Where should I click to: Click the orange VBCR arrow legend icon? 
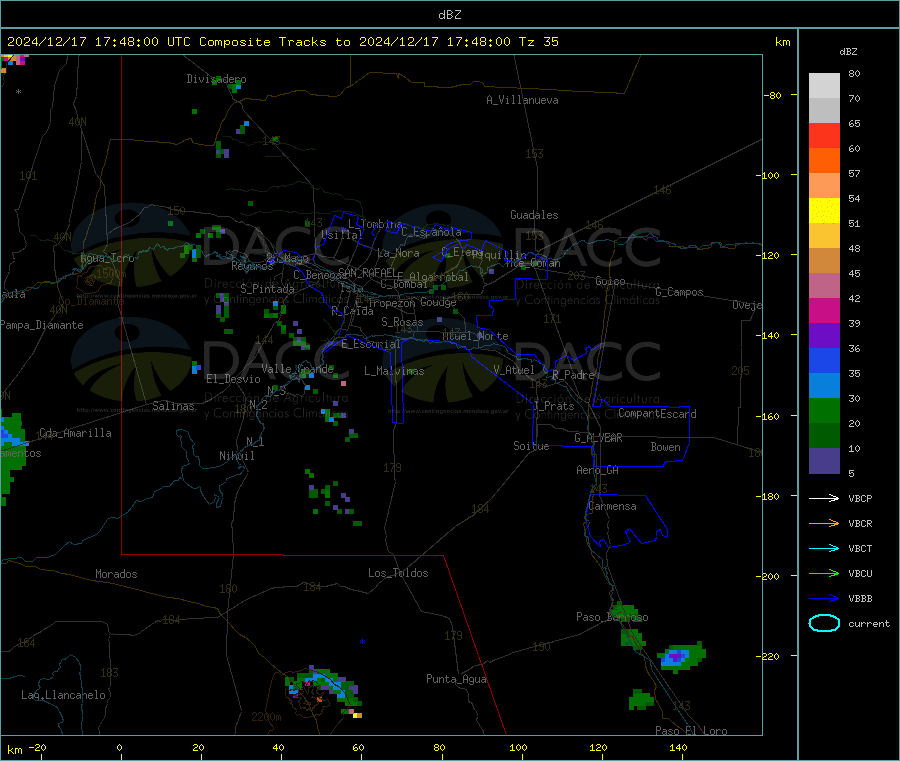824,523
